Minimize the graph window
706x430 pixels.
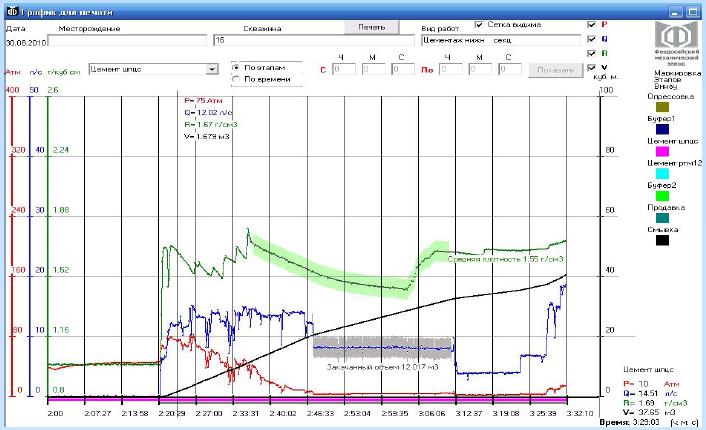[x=675, y=12]
